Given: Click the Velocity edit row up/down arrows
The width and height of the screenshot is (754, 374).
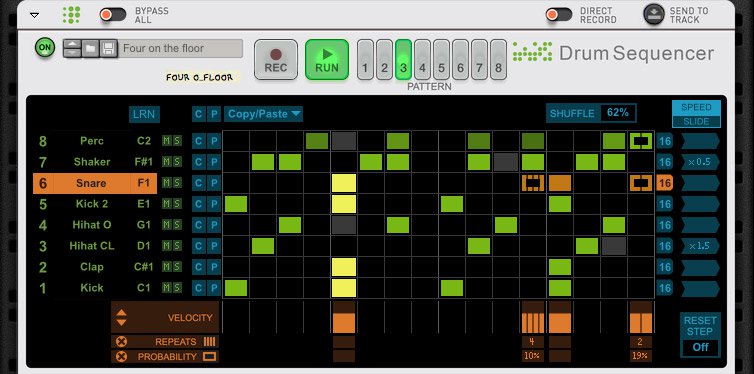Looking at the screenshot, I should 122,317.
